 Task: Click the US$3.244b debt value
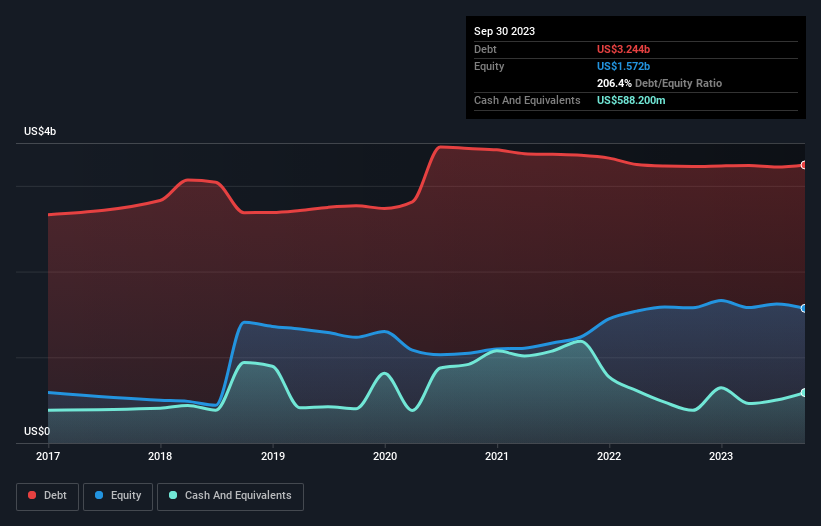pyautogui.click(x=623, y=49)
